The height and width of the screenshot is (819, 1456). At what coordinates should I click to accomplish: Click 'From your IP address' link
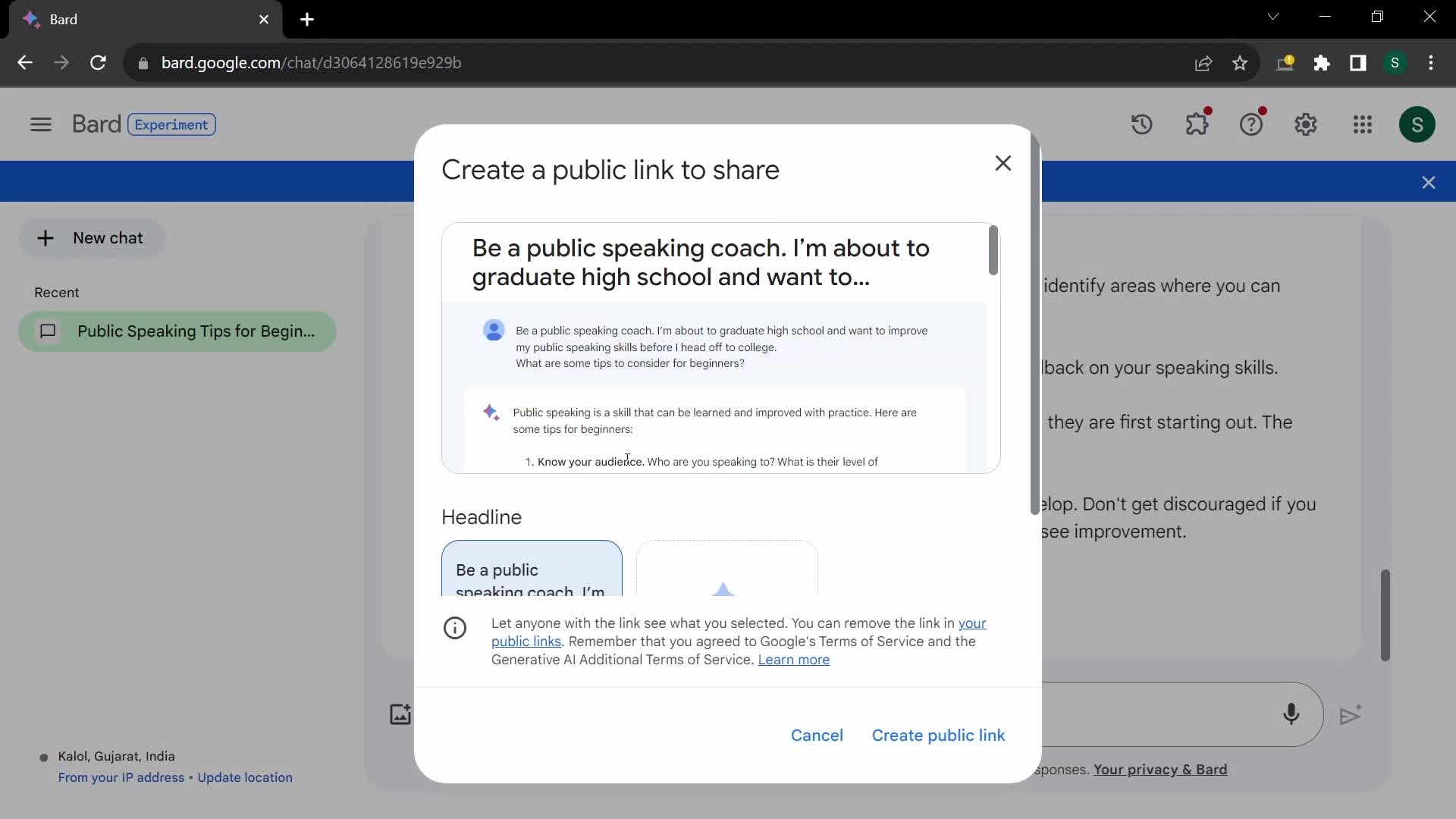121,777
